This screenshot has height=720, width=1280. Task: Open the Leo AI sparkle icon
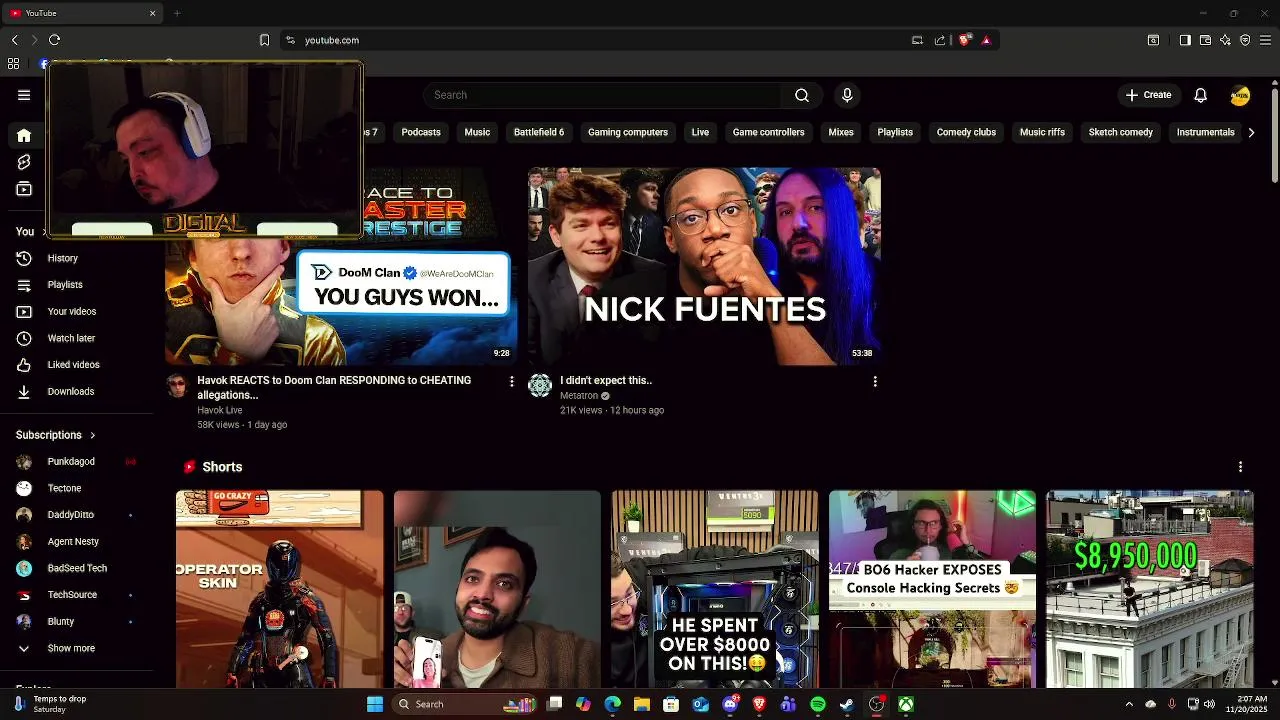click(x=1225, y=40)
